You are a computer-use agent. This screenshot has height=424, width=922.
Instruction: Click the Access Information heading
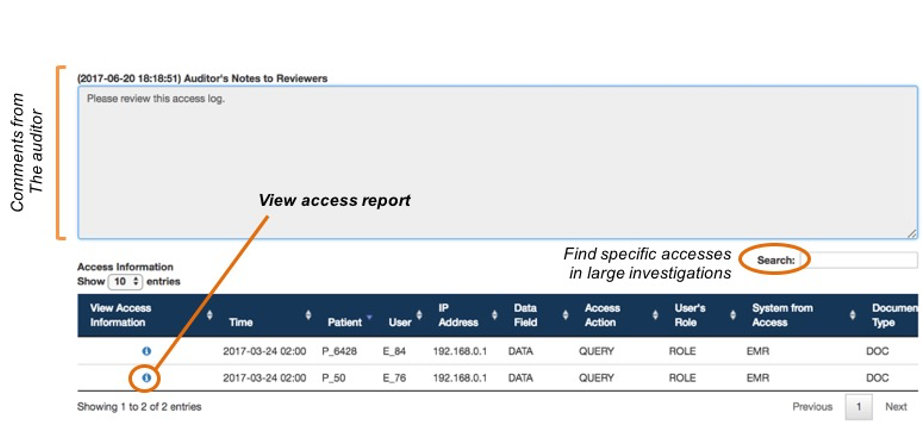click(125, 267)
